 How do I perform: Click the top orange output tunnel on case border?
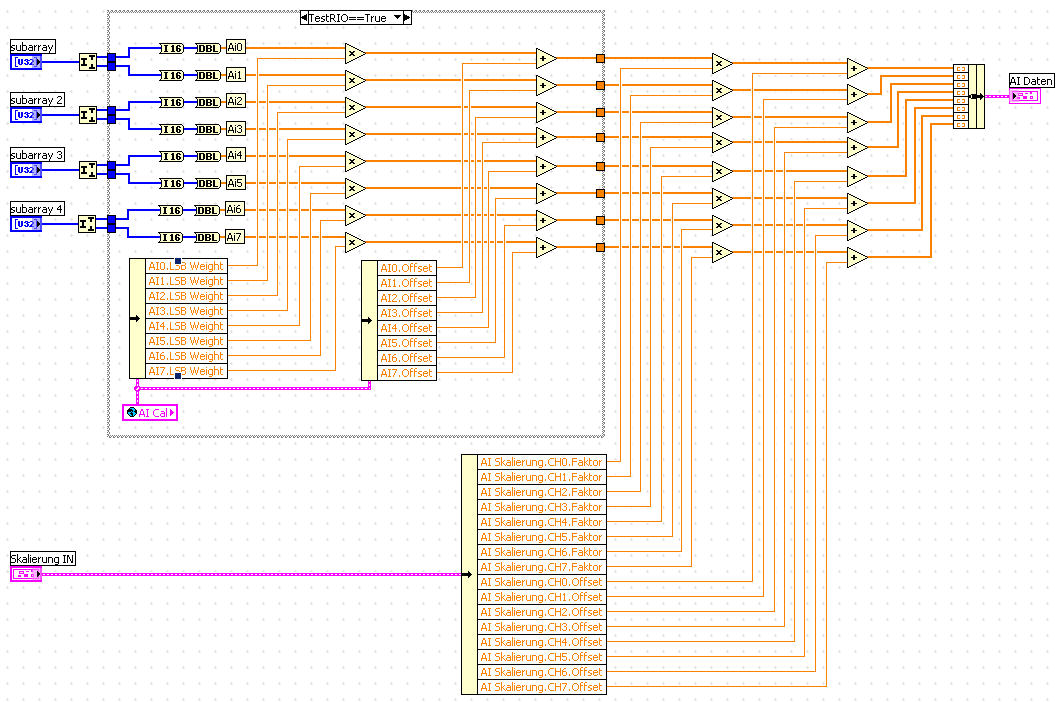tap(600, 58)
